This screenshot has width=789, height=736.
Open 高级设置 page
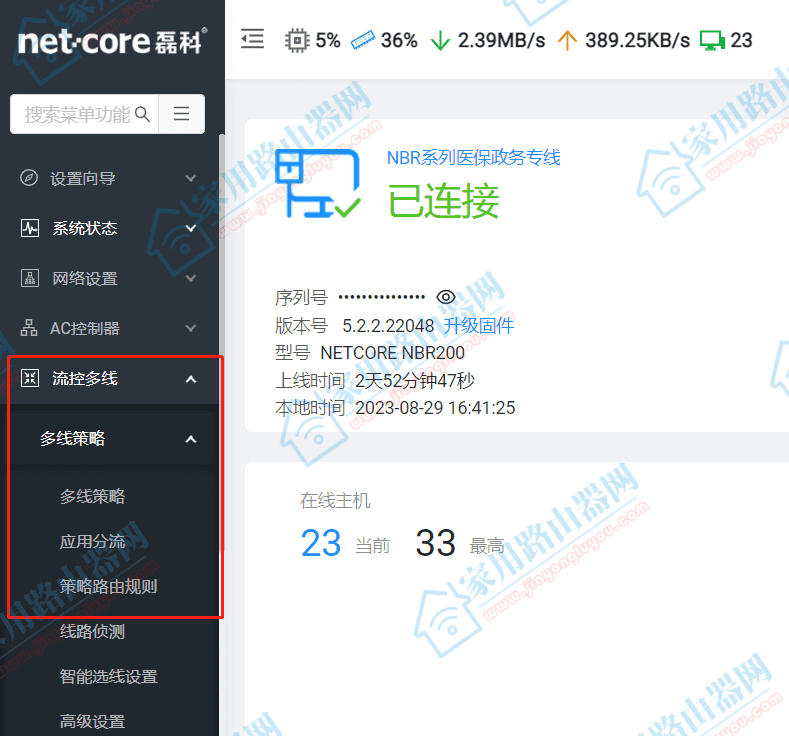[93, 721]
